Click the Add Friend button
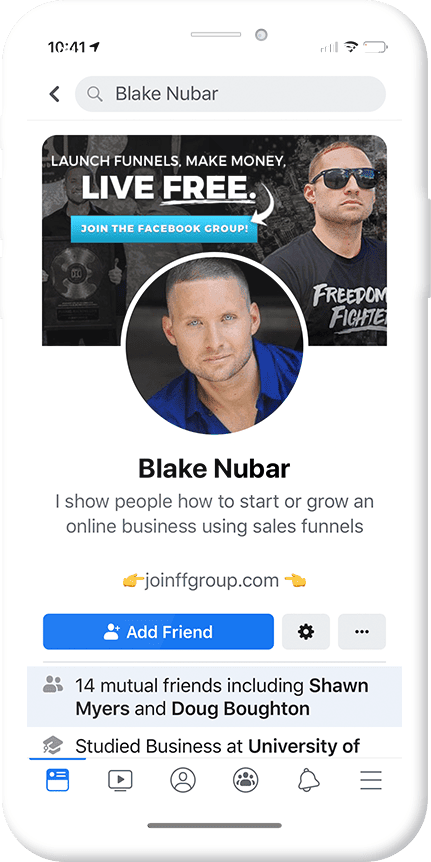 pos(158,632)
